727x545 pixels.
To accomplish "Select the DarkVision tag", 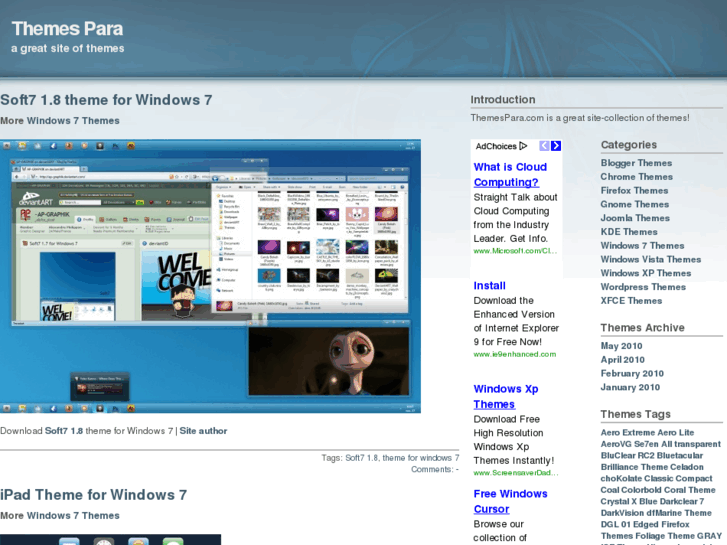I will click(x=623, y=513).
